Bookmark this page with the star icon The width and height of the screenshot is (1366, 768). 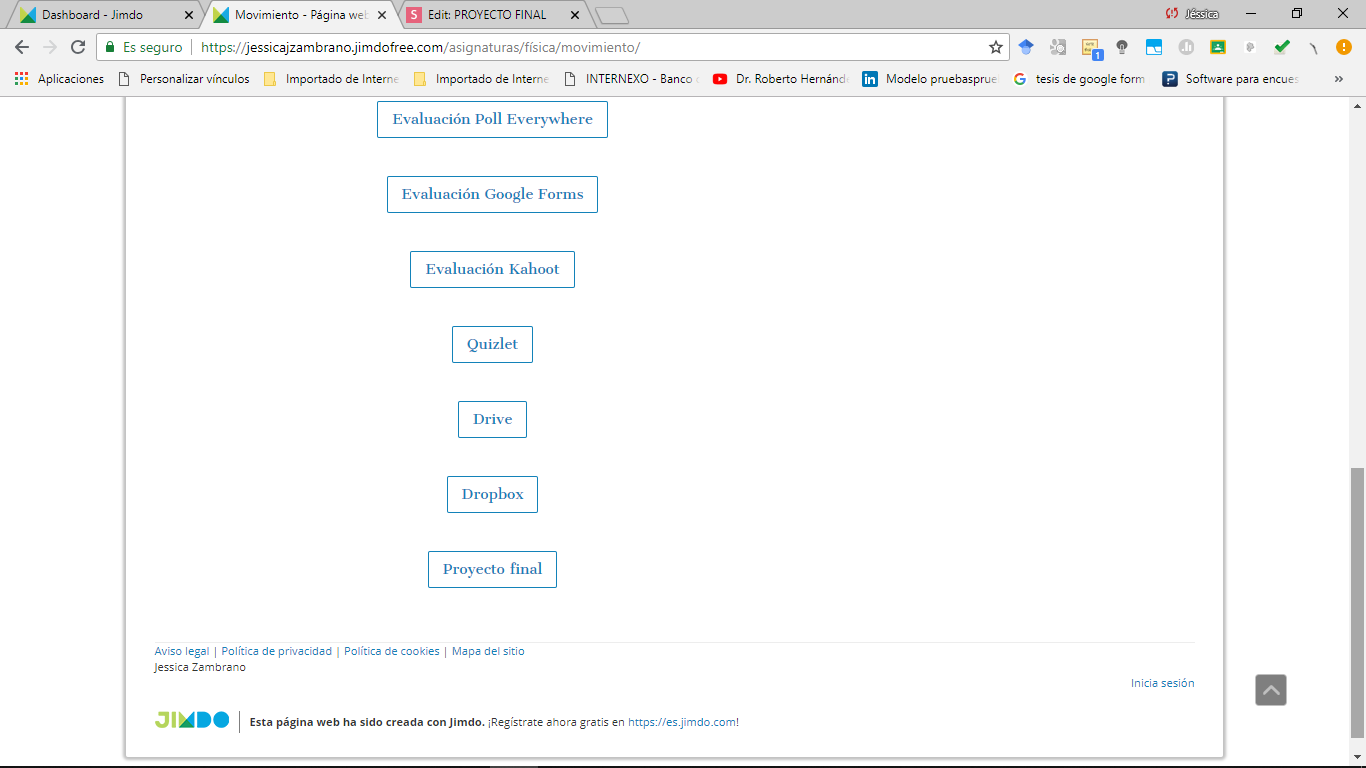[x=995, y=47]
